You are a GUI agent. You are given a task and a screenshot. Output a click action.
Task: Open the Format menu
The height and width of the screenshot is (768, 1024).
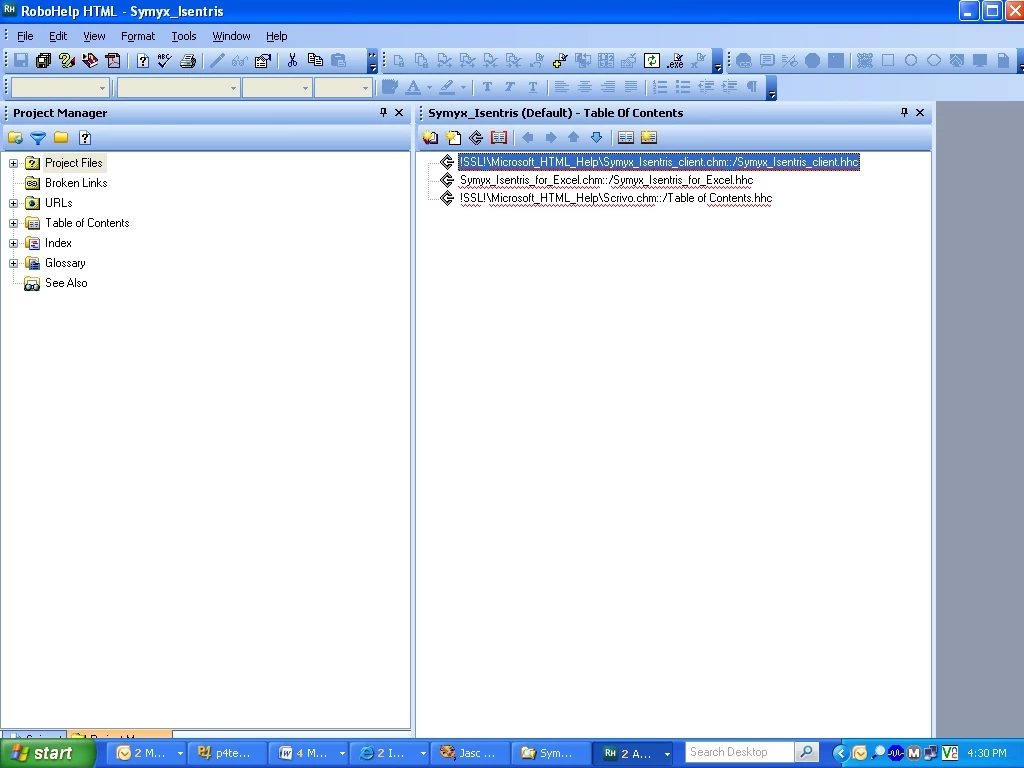pyautogui.click(x=138, y=36)
